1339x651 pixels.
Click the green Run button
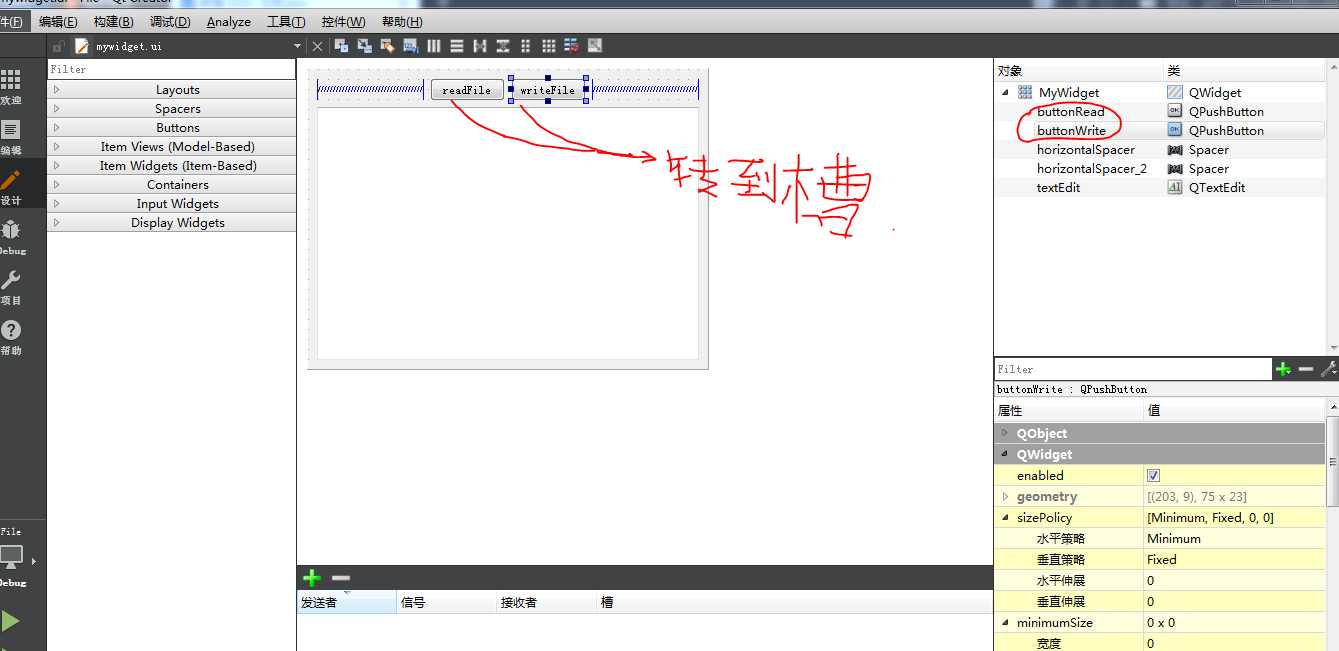pyautogui.click(x=10, y=621)
